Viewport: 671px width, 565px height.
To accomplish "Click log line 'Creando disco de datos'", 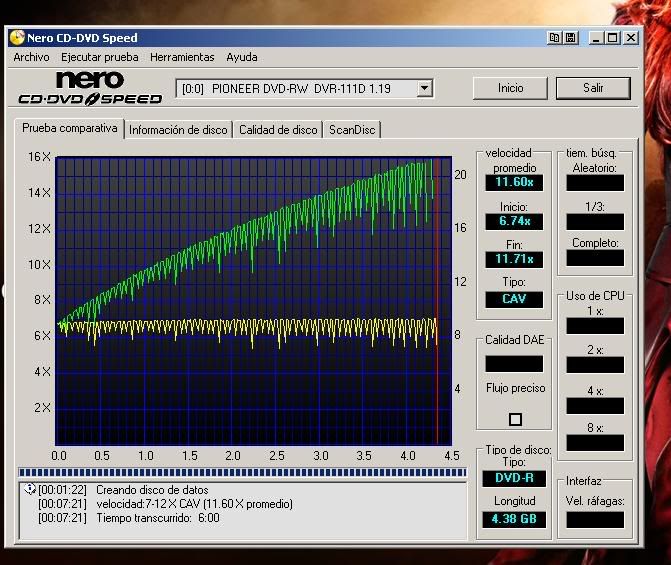I will pos(152,490).
